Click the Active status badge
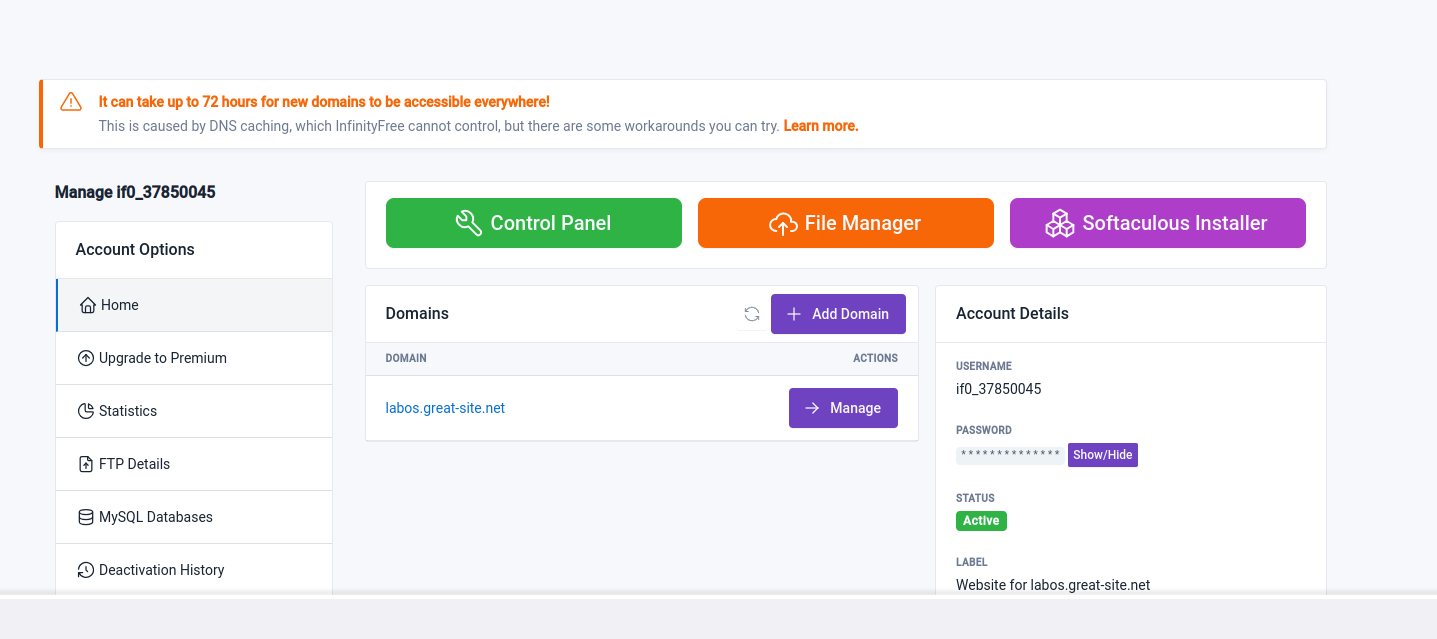This screenshot has width=1437, height=639. click(x=981, y=521)
